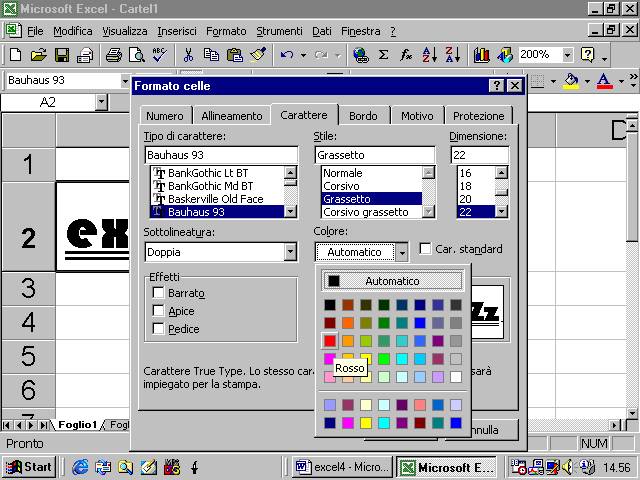This screenshot has width=640, height=480.
Task: Click the Microsoft E... taskbar button
Action: [x=447, y=467]
